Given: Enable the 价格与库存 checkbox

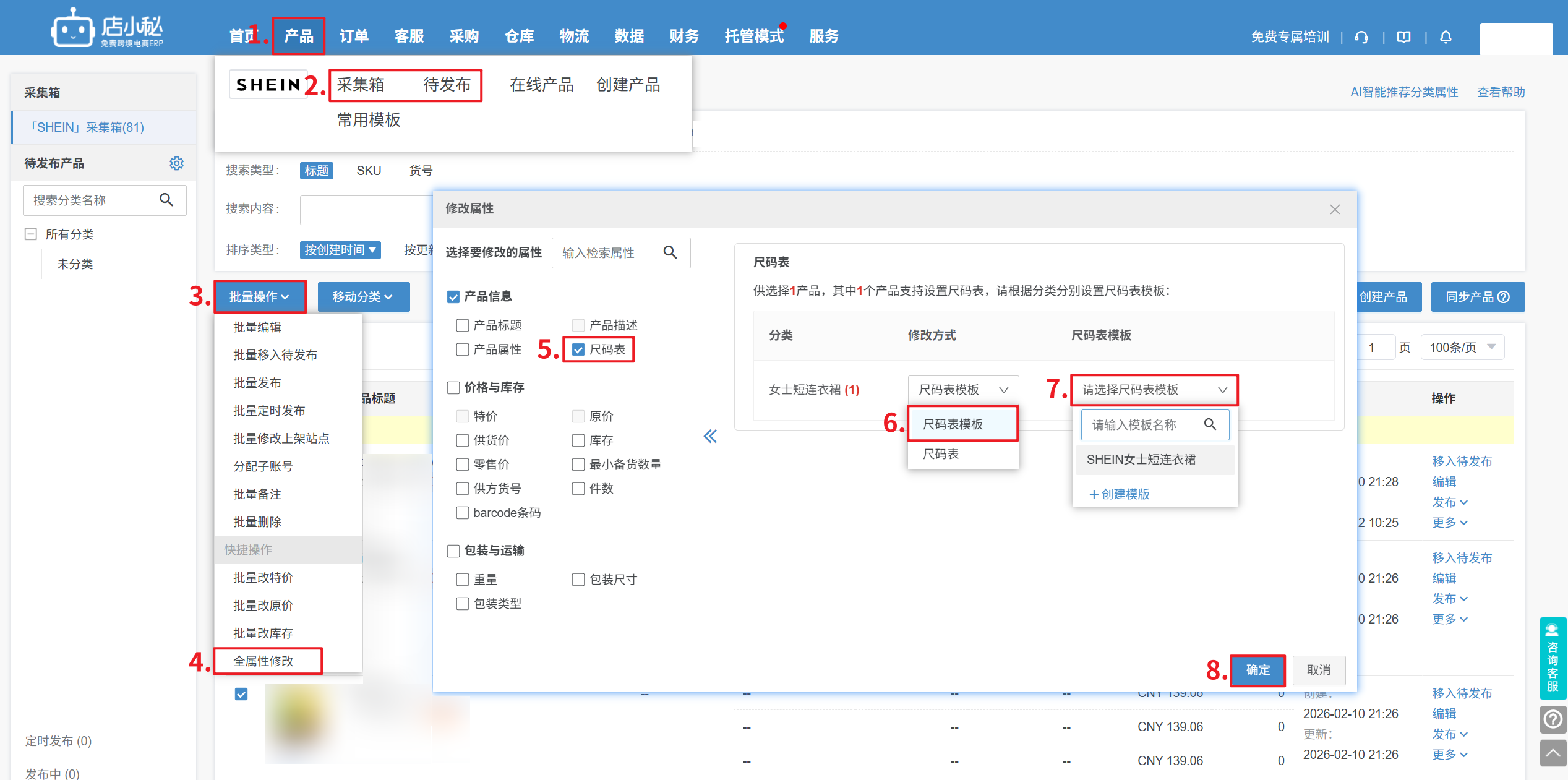Looking at the screenshot, I should click(453, 388).
